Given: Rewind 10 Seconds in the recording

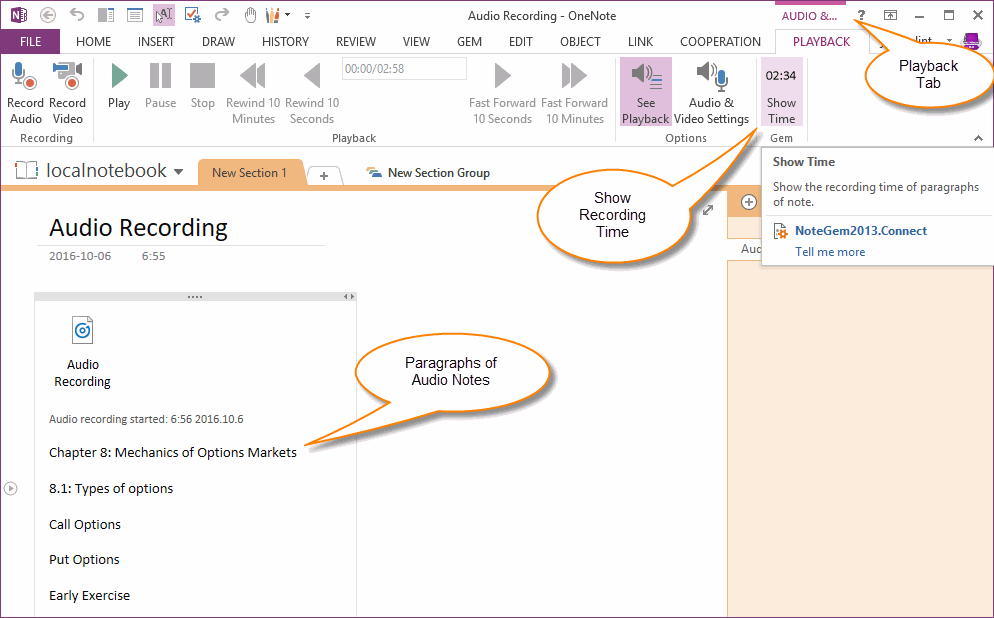Looking at the screenshot, I should click(312, 93).
